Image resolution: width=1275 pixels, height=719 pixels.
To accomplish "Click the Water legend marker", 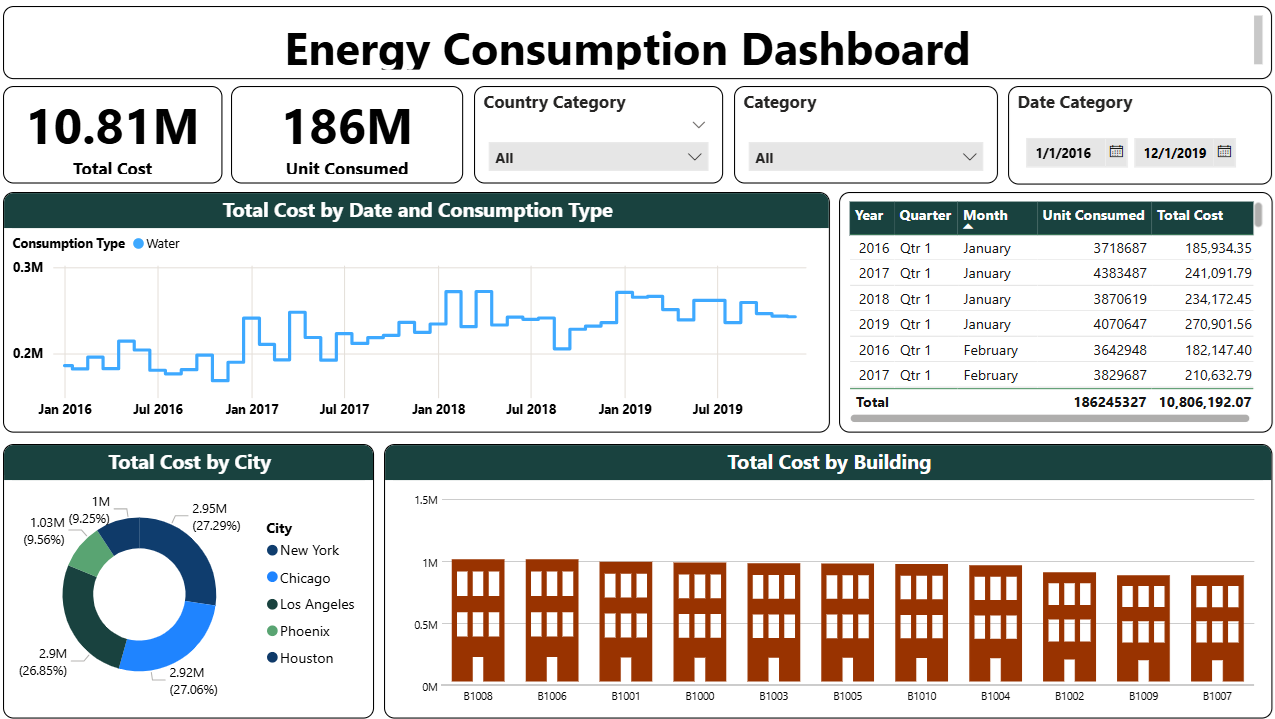I will pos(139,243).
